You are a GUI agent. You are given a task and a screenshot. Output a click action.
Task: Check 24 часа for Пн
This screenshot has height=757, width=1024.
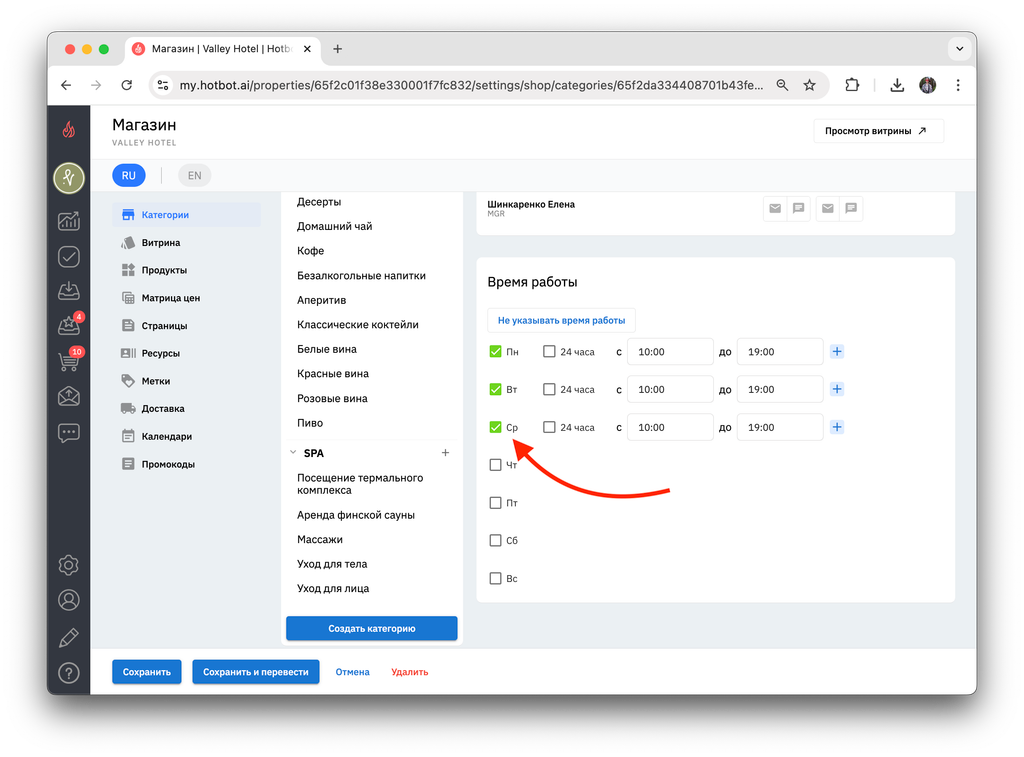tap(549, 351)
